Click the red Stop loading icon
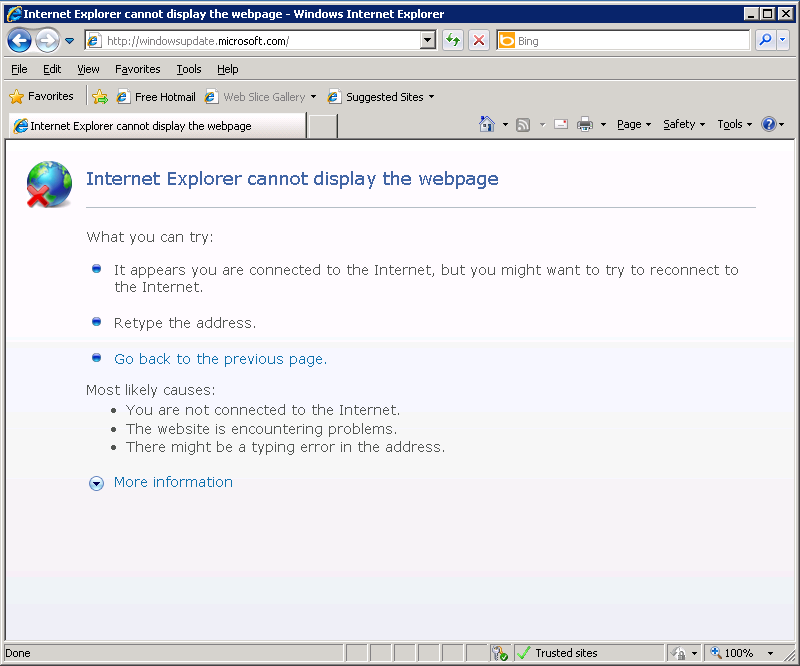 point(479,40)
